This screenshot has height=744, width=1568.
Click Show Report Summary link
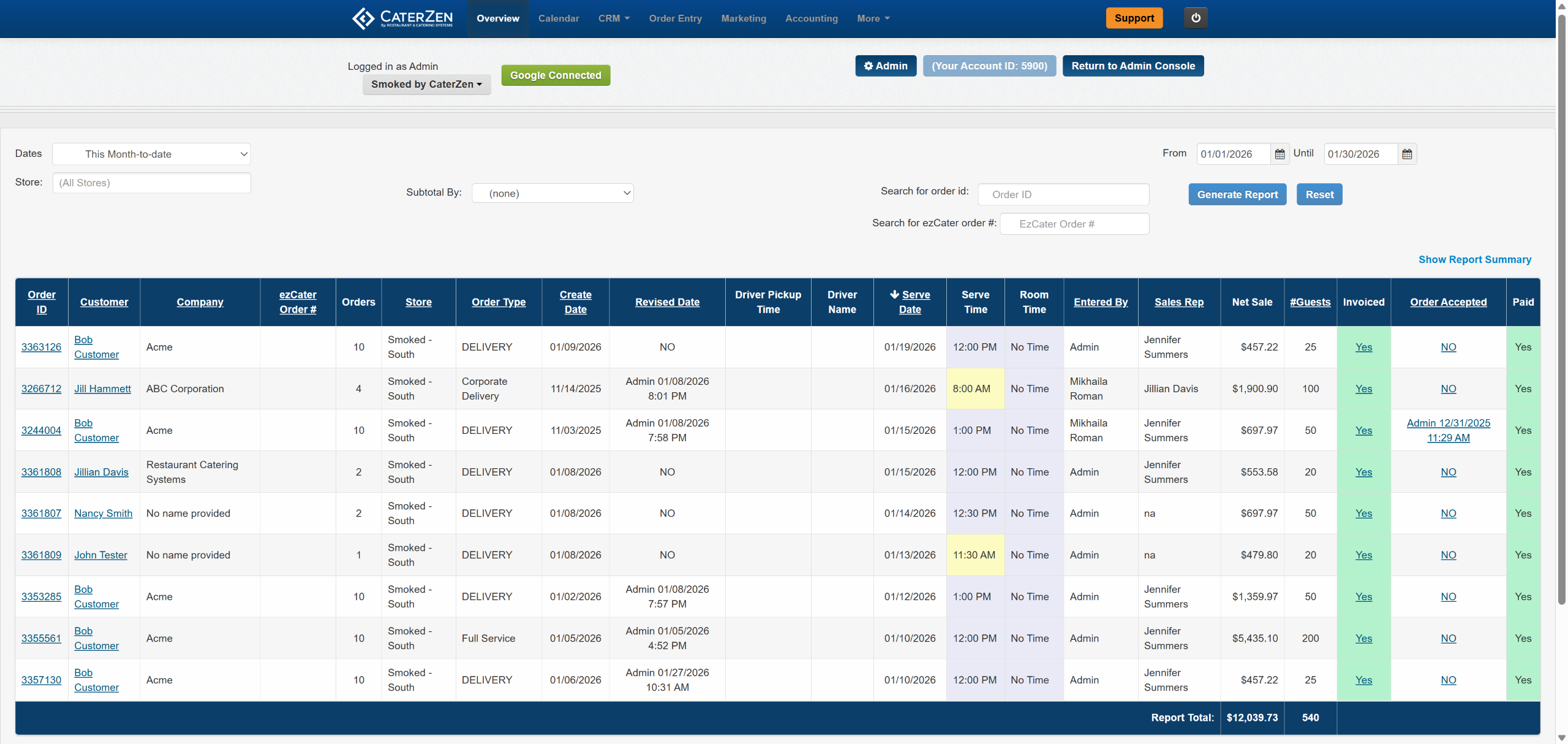tap(1474, 260)
